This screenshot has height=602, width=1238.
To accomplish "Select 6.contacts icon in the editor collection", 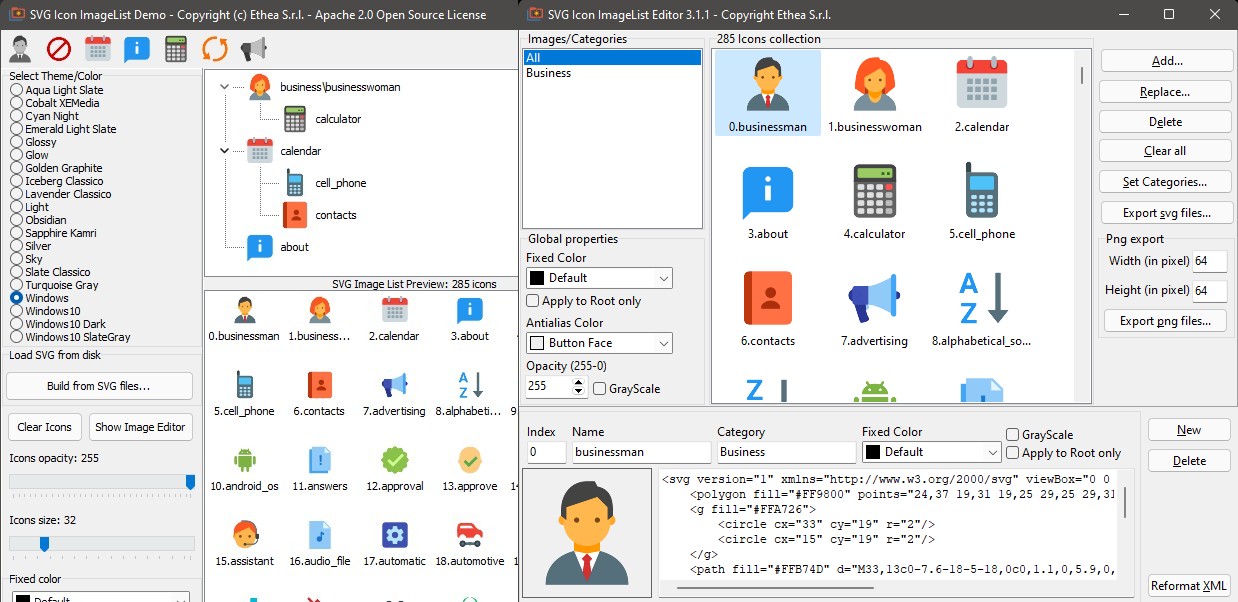I will click(768, 309).
